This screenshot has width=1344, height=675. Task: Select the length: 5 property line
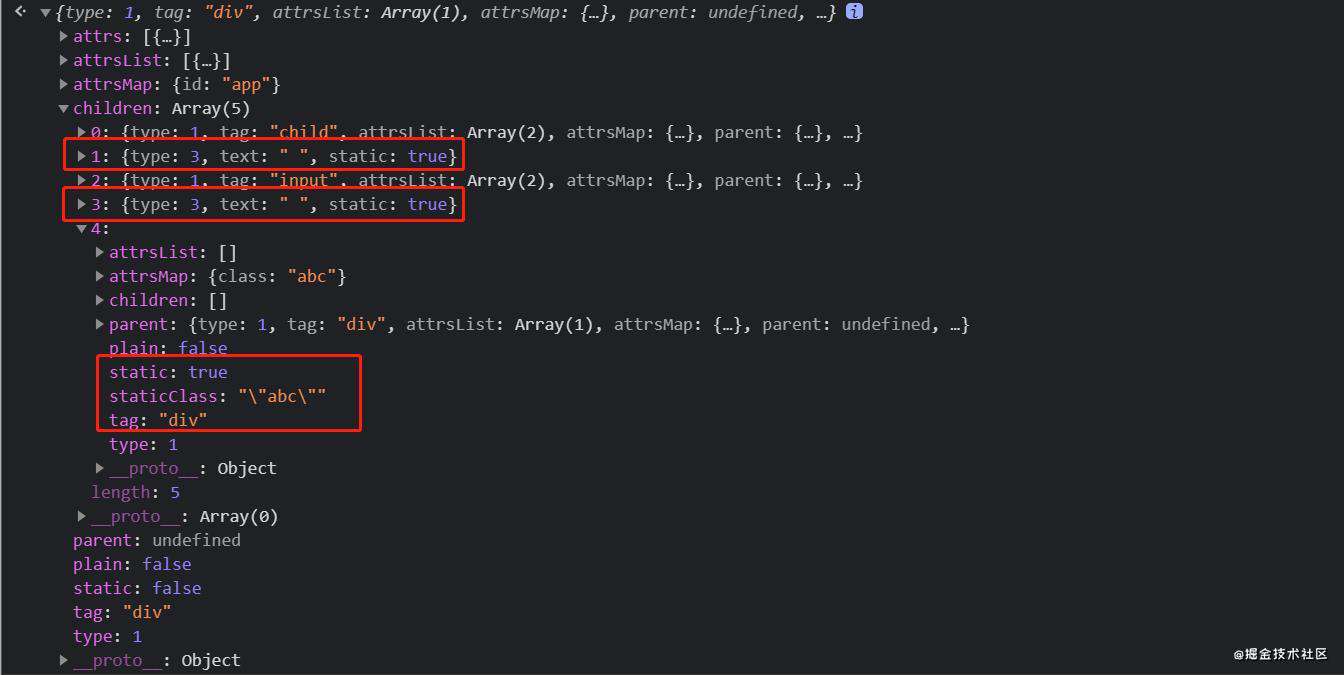[x=136, y=493]
